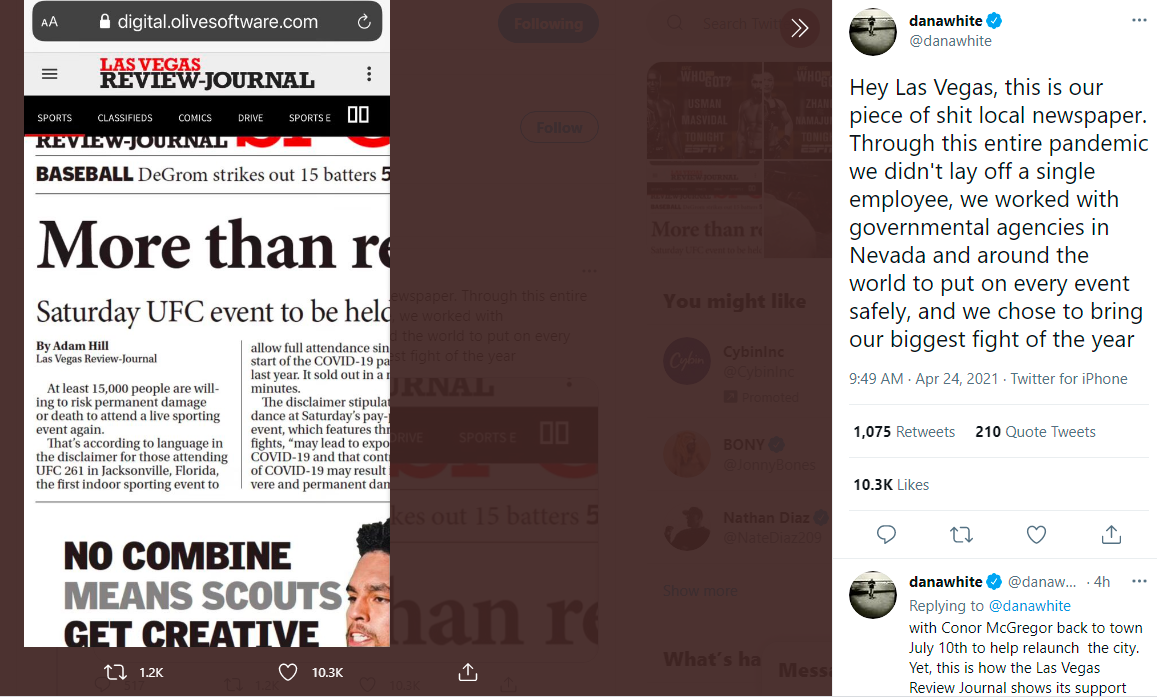Image resolution: width=1157 pixels, height=697 pixels.
Task: Collapse the tweet sidebar with double-chevron icon
Action: 799,28
